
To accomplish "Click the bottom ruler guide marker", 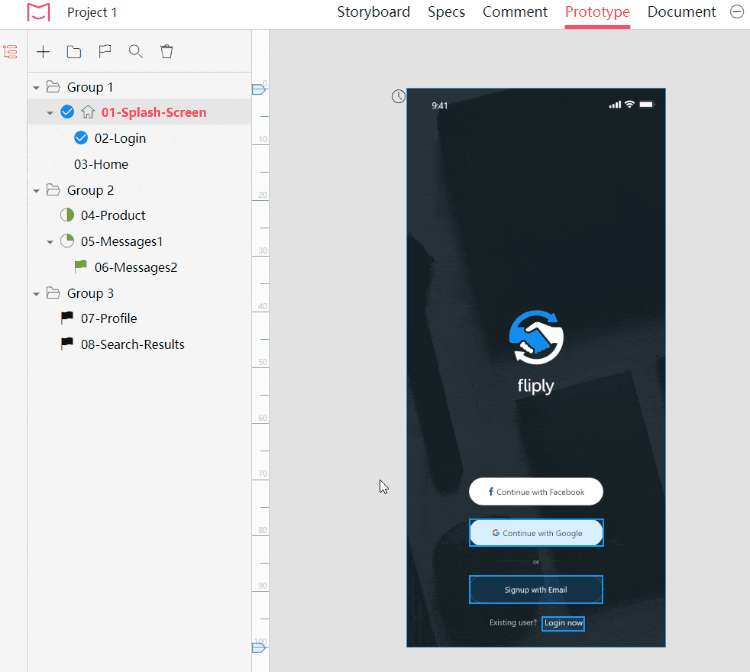I will tap(258, 647).
